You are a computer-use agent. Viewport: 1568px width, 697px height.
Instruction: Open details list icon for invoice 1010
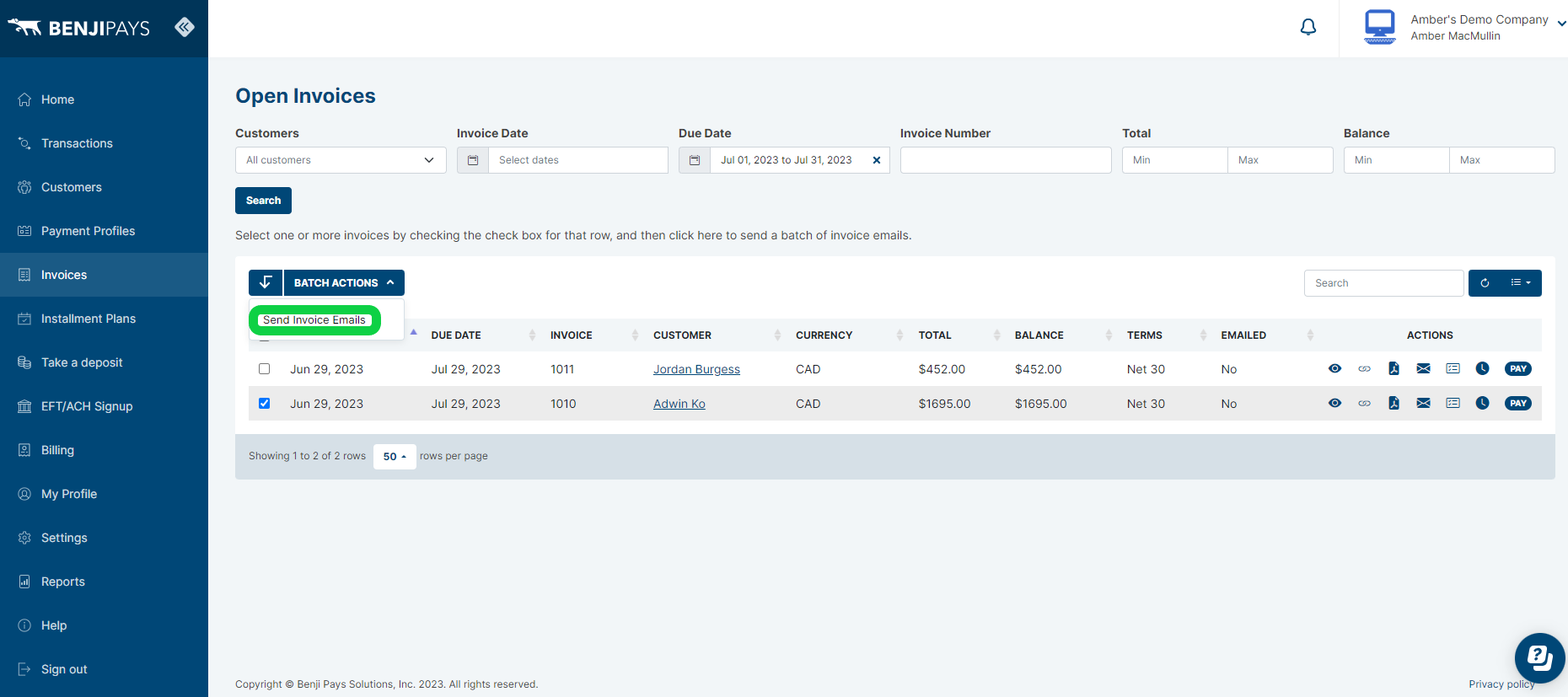[x=1453, y=403]
